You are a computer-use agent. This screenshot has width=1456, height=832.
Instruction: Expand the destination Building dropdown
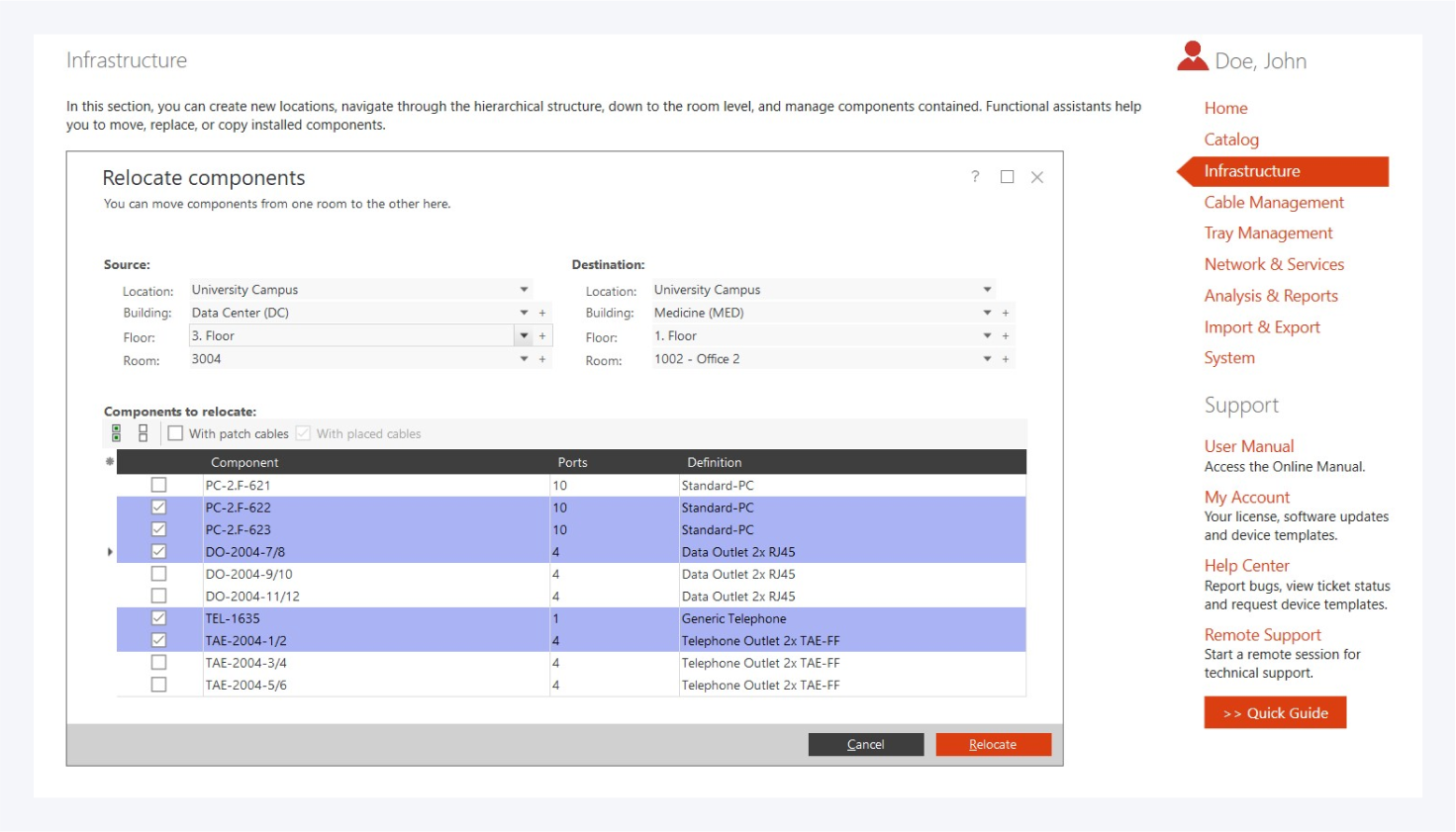point(987,313)
